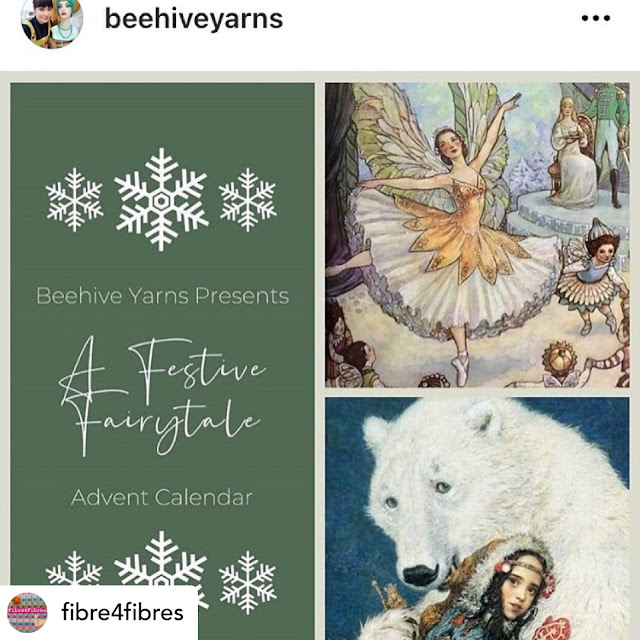
Task: Click the large center snowflake at top
Action: tap(162, 200)
